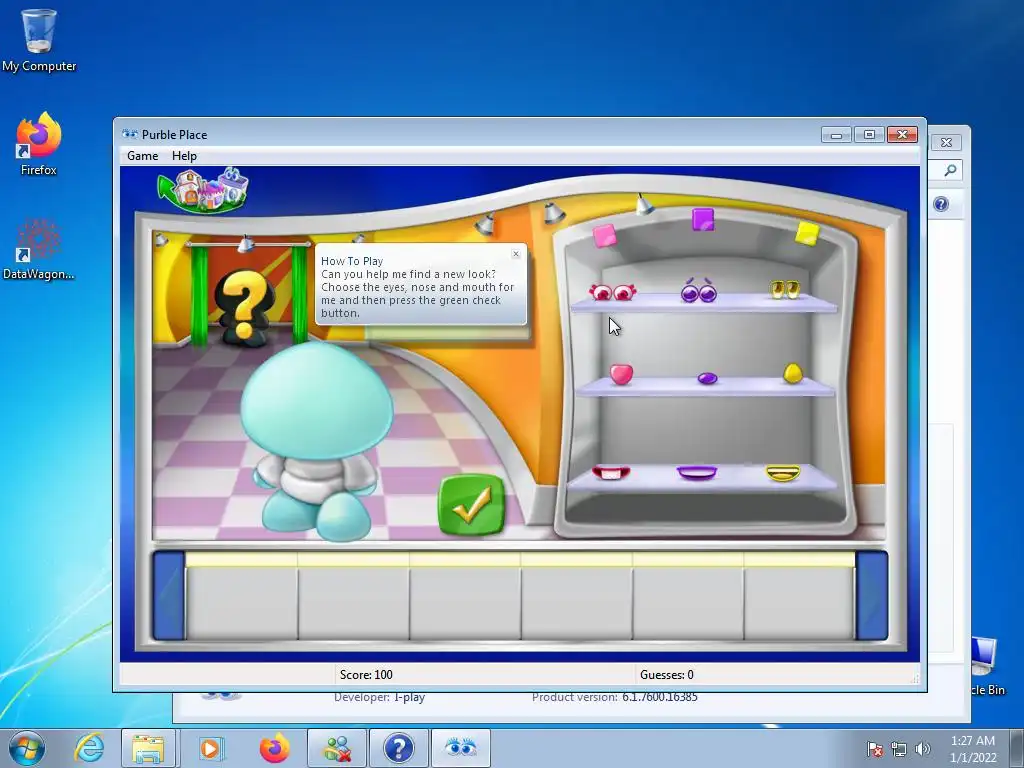The width and height of the screenshot is (1024, 768).
Task: Click the search magnifier in the background window
Action: (x=950, y=170)
